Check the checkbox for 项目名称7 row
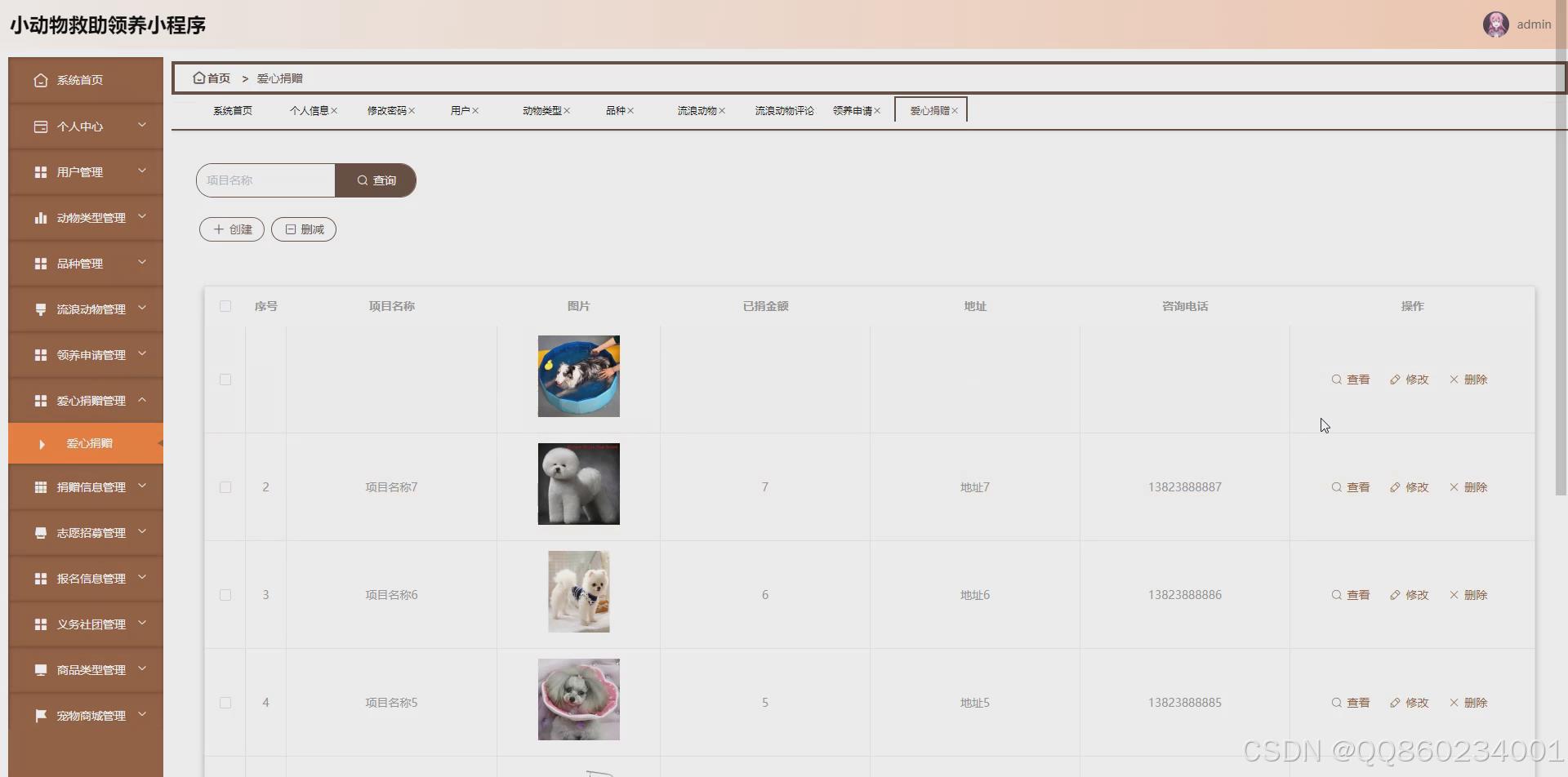The image size is (1568, 777). click(x=225, y=487)
